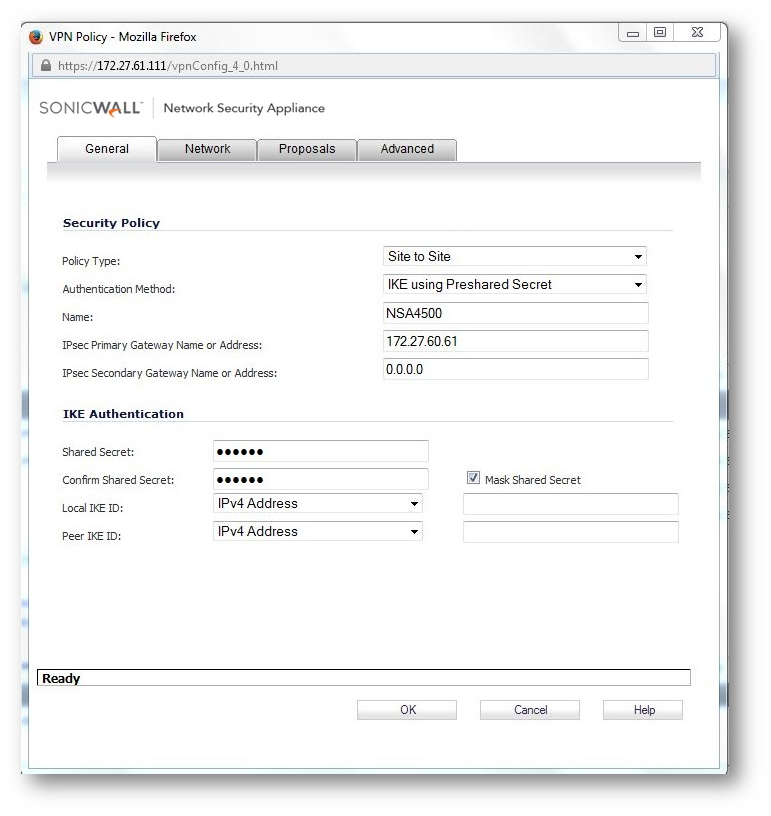Screen dimensions: 771x816
Task: Open the Policy Type dropdown
Action: 515,257
